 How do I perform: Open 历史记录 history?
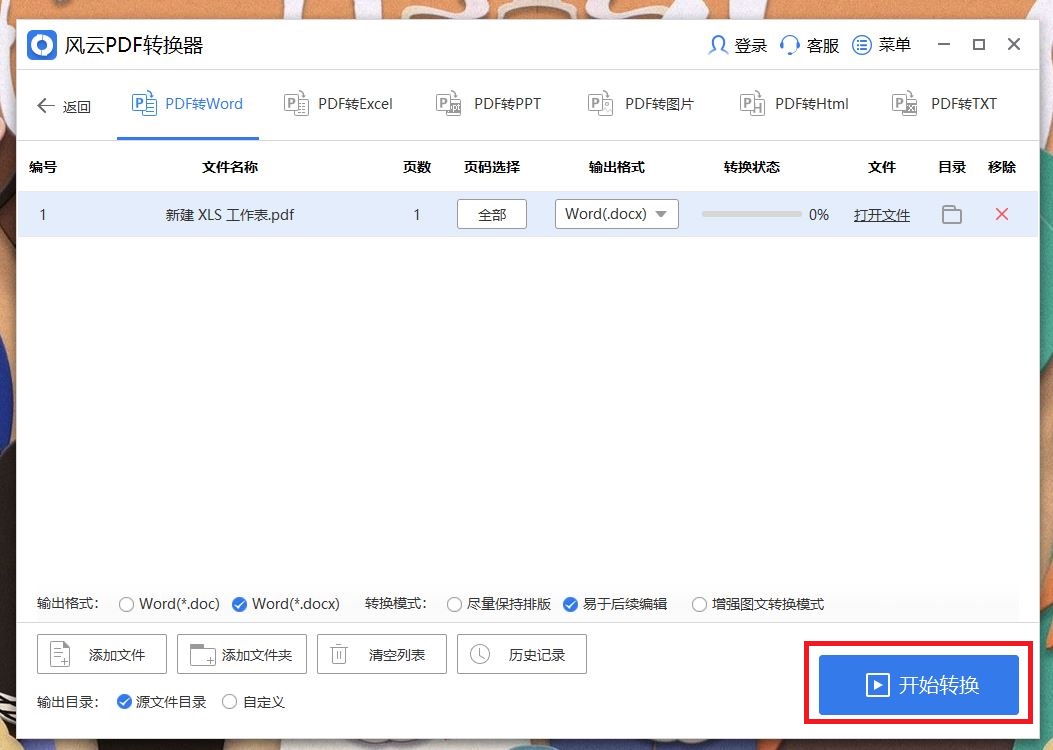(x=522, y=654)
